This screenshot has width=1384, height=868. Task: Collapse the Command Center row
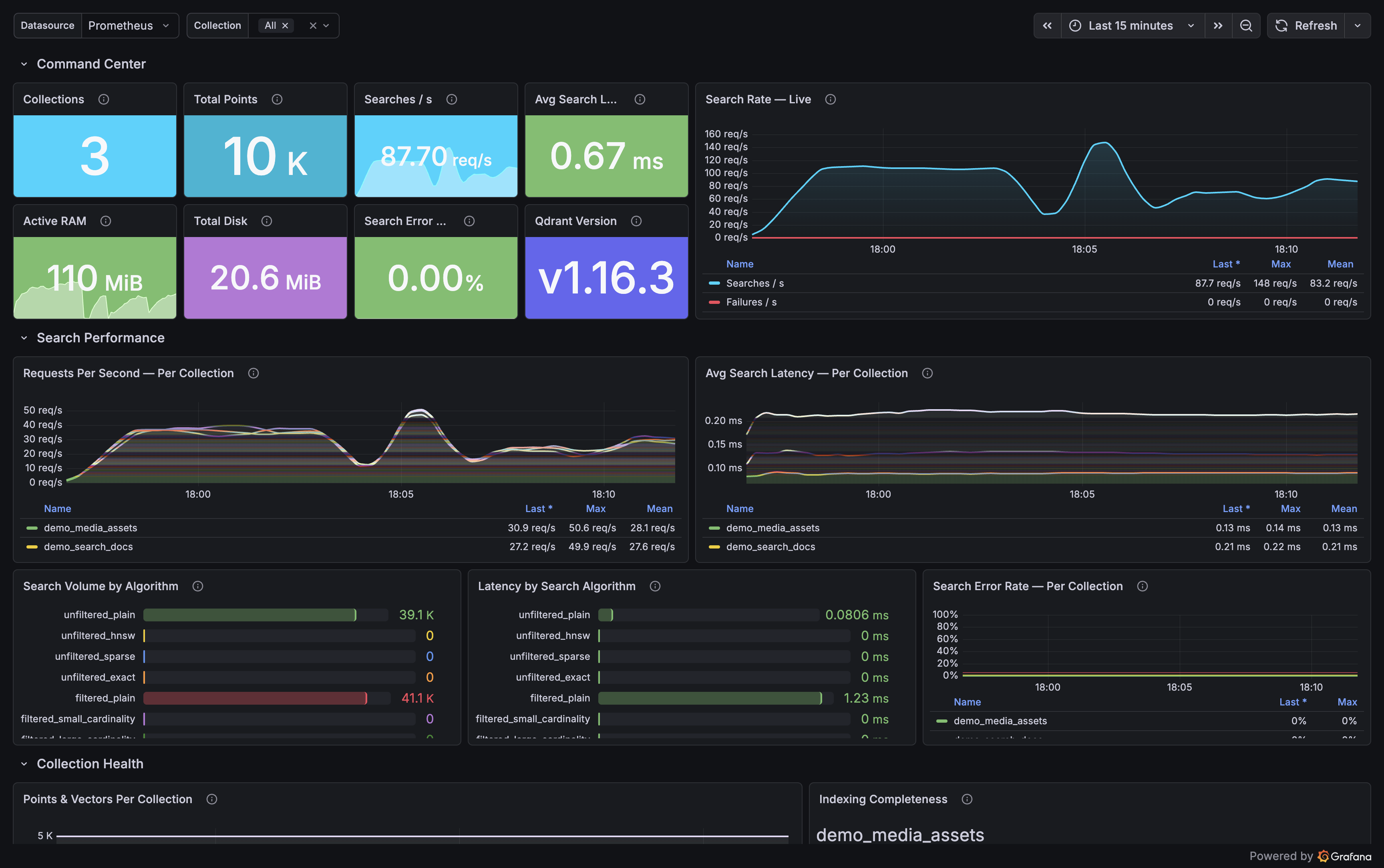pyautogui.click(x=24, y=64)
